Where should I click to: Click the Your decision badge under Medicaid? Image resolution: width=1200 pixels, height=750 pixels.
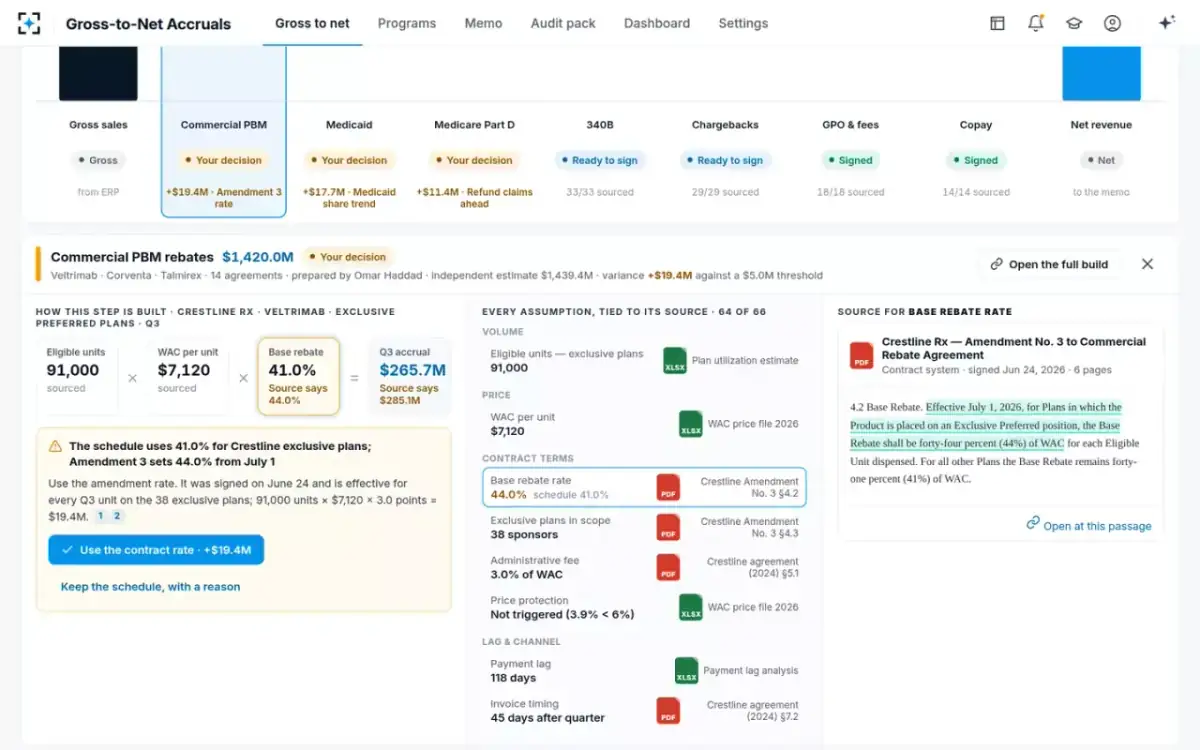(x=349, y=160)
